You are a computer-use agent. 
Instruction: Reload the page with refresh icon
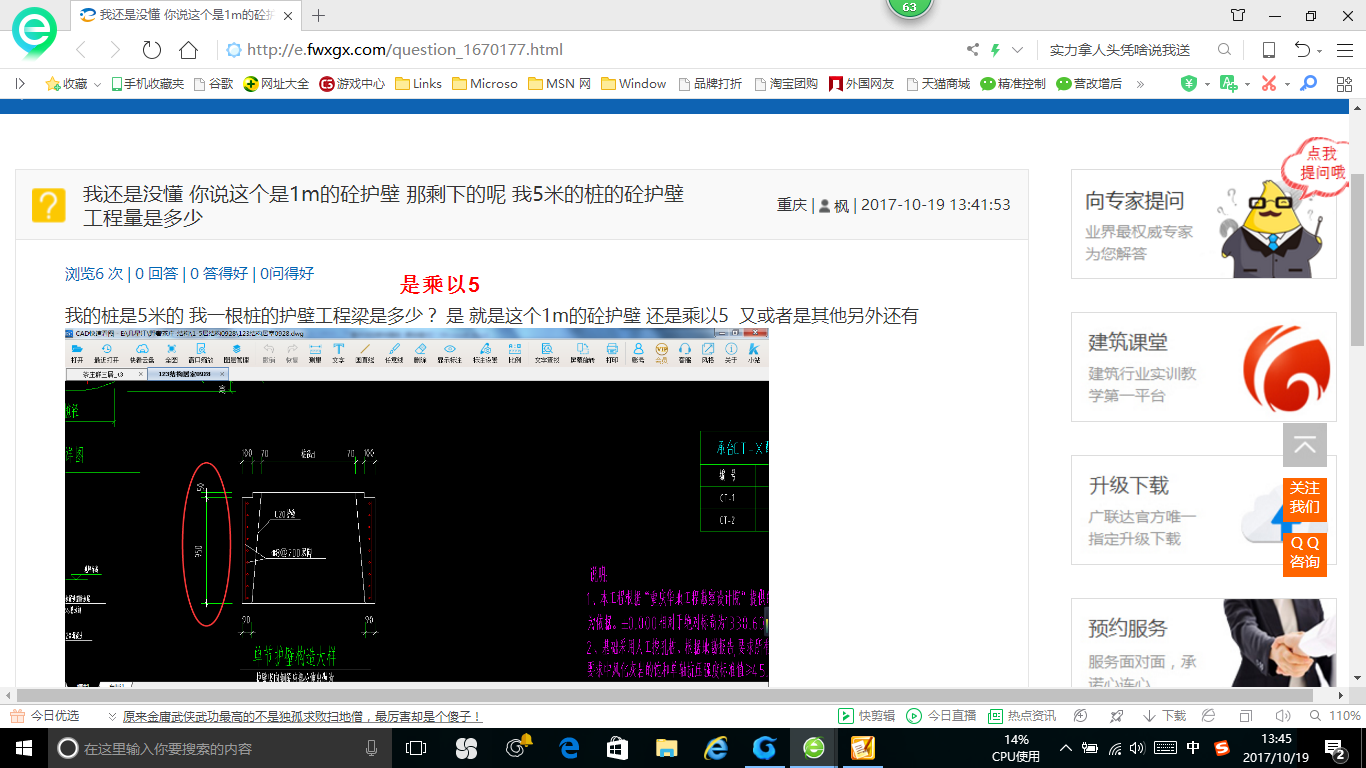[151, 50]
